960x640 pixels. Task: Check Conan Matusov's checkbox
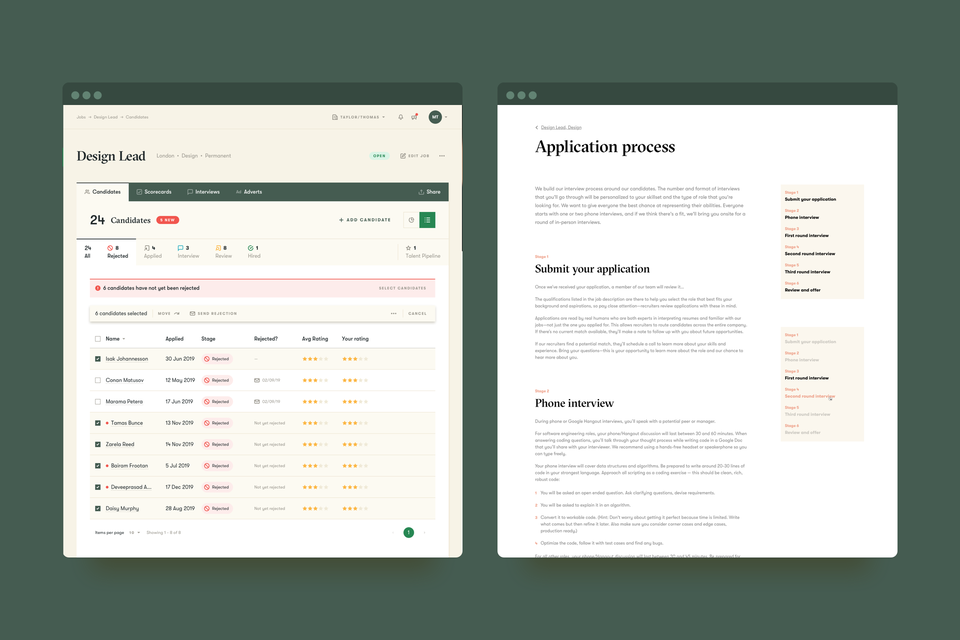point(98,380)
